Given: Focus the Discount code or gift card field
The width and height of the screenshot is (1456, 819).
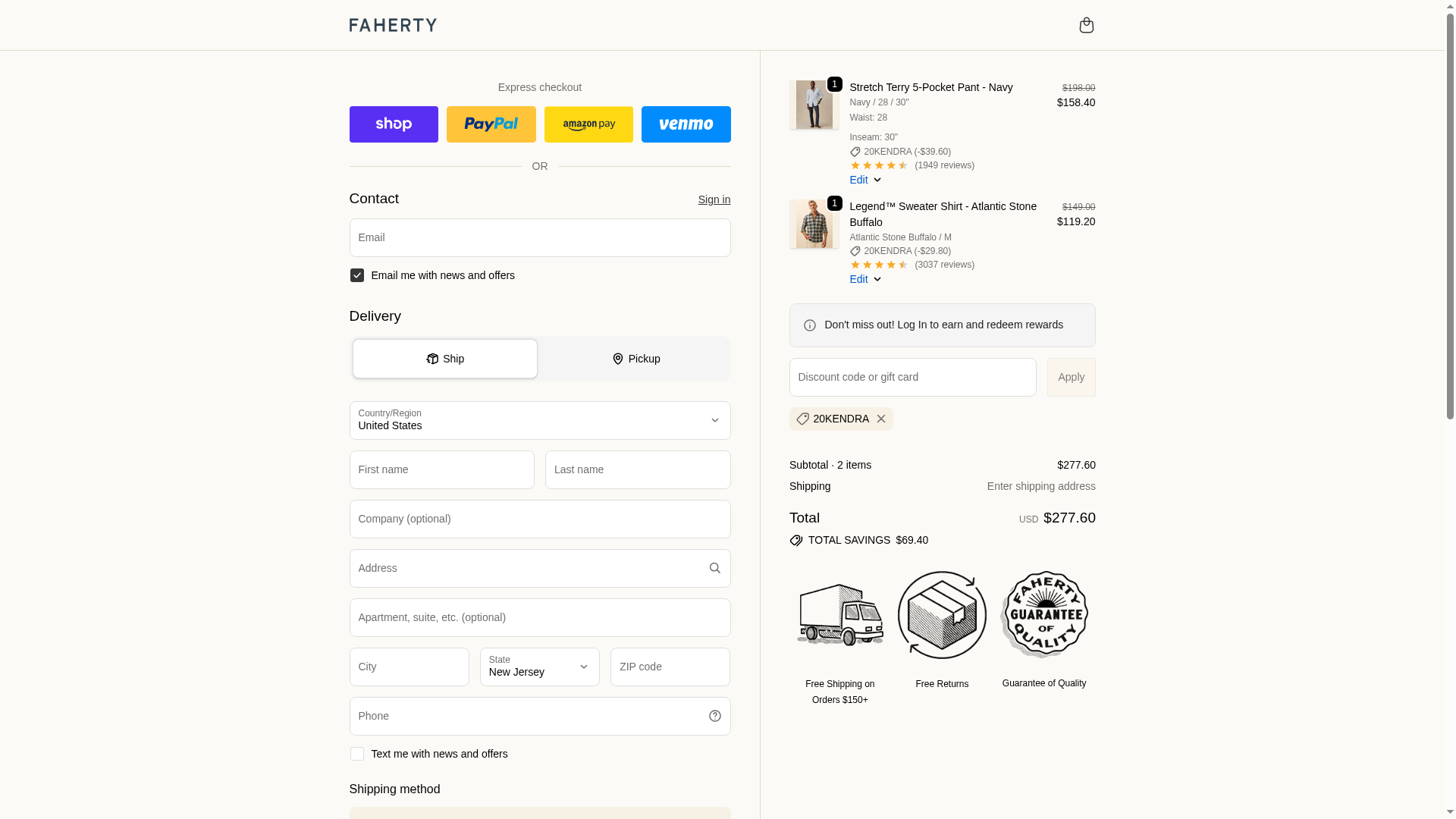Looking at the screenshot, I should click(912, 377).
